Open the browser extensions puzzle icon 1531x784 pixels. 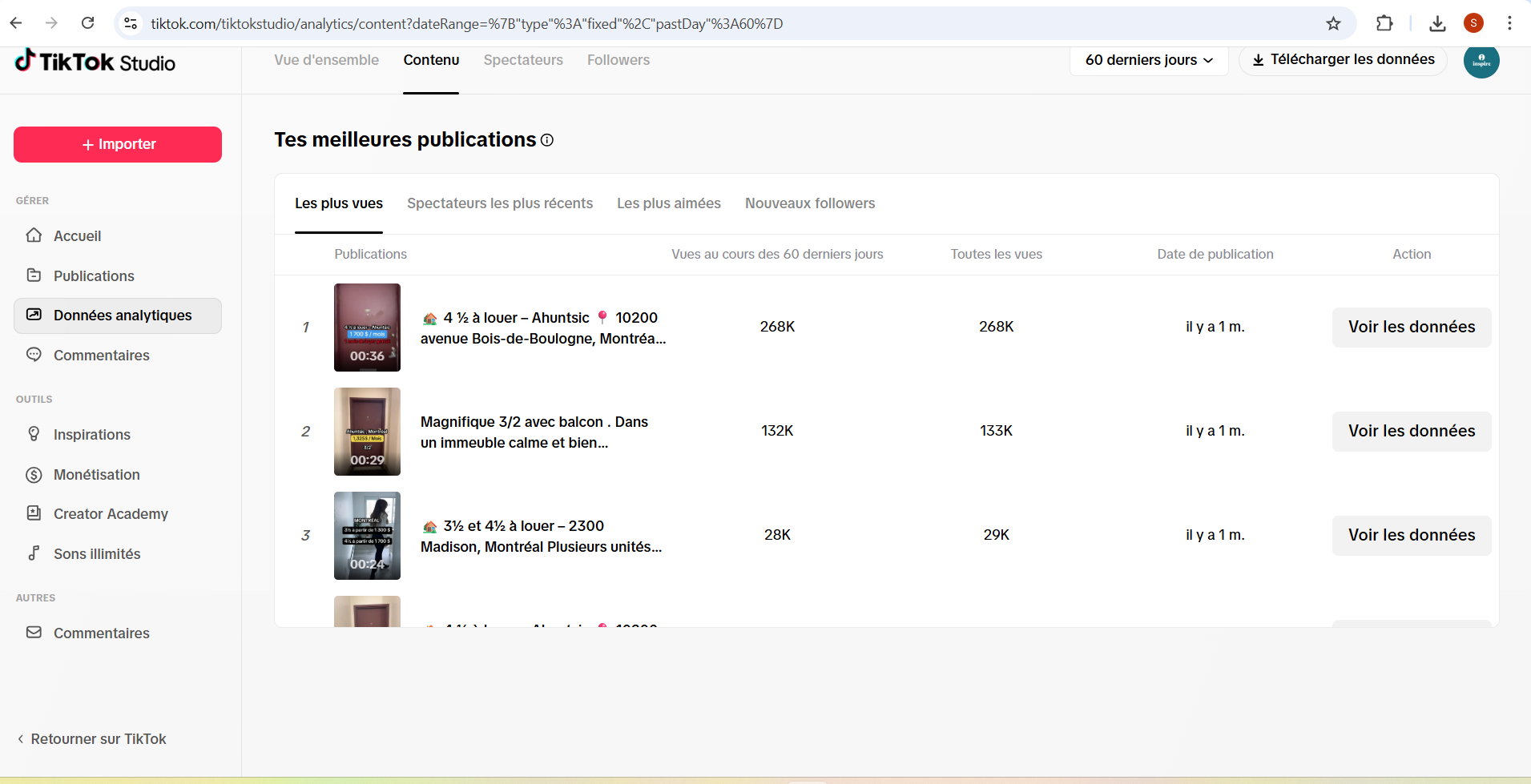click(1384, 23)
